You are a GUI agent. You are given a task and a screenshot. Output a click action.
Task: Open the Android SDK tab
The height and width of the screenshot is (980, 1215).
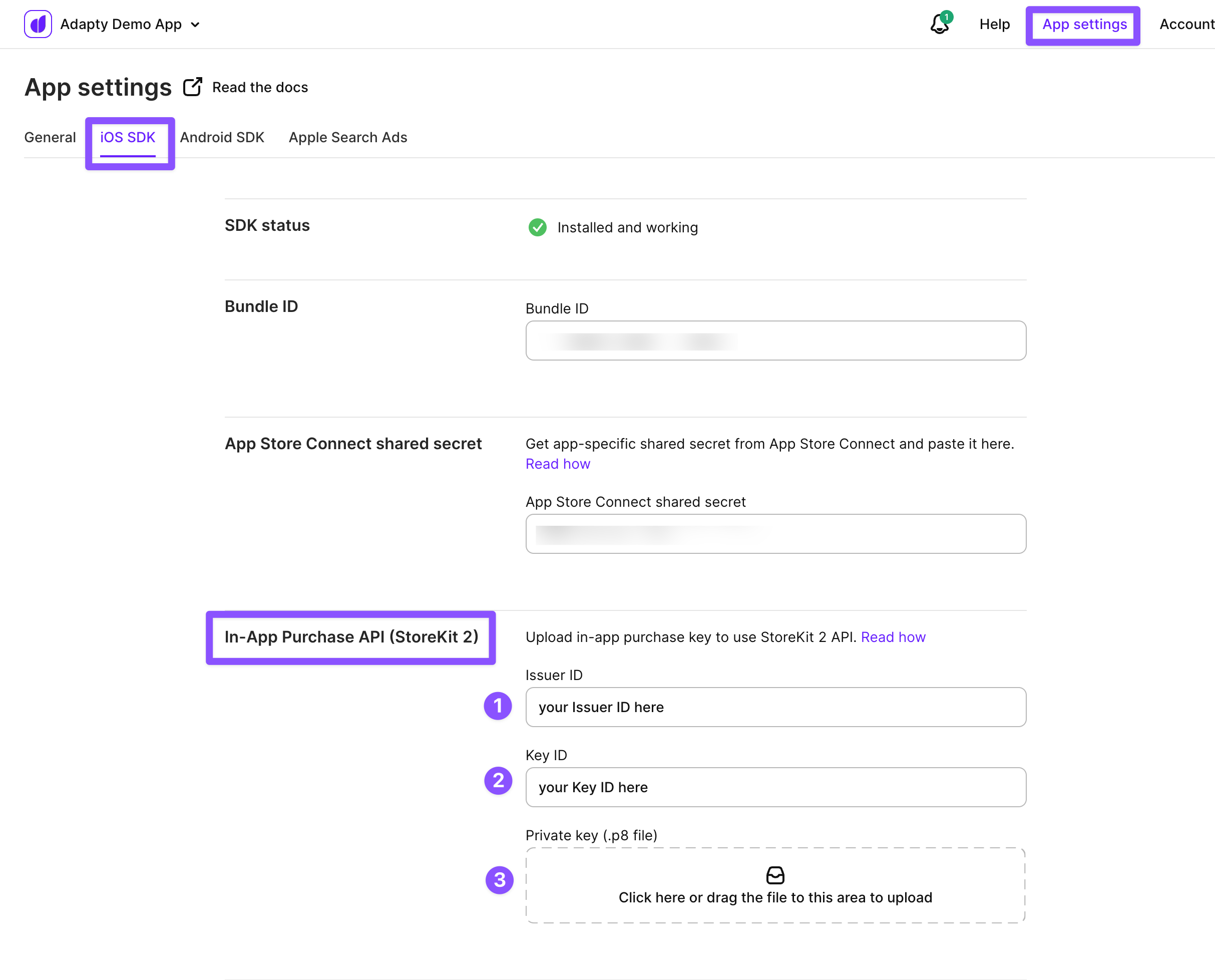[x=222, y=137]
